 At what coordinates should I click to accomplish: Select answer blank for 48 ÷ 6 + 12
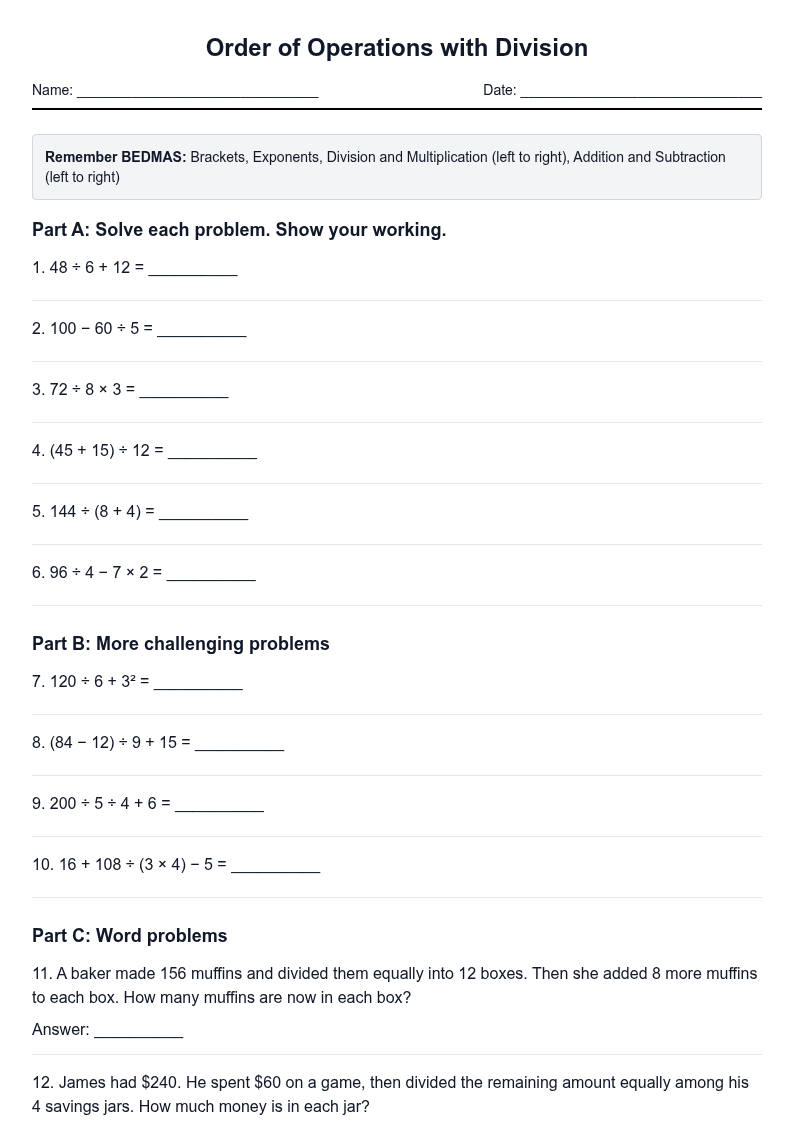[x=193, y=269]
